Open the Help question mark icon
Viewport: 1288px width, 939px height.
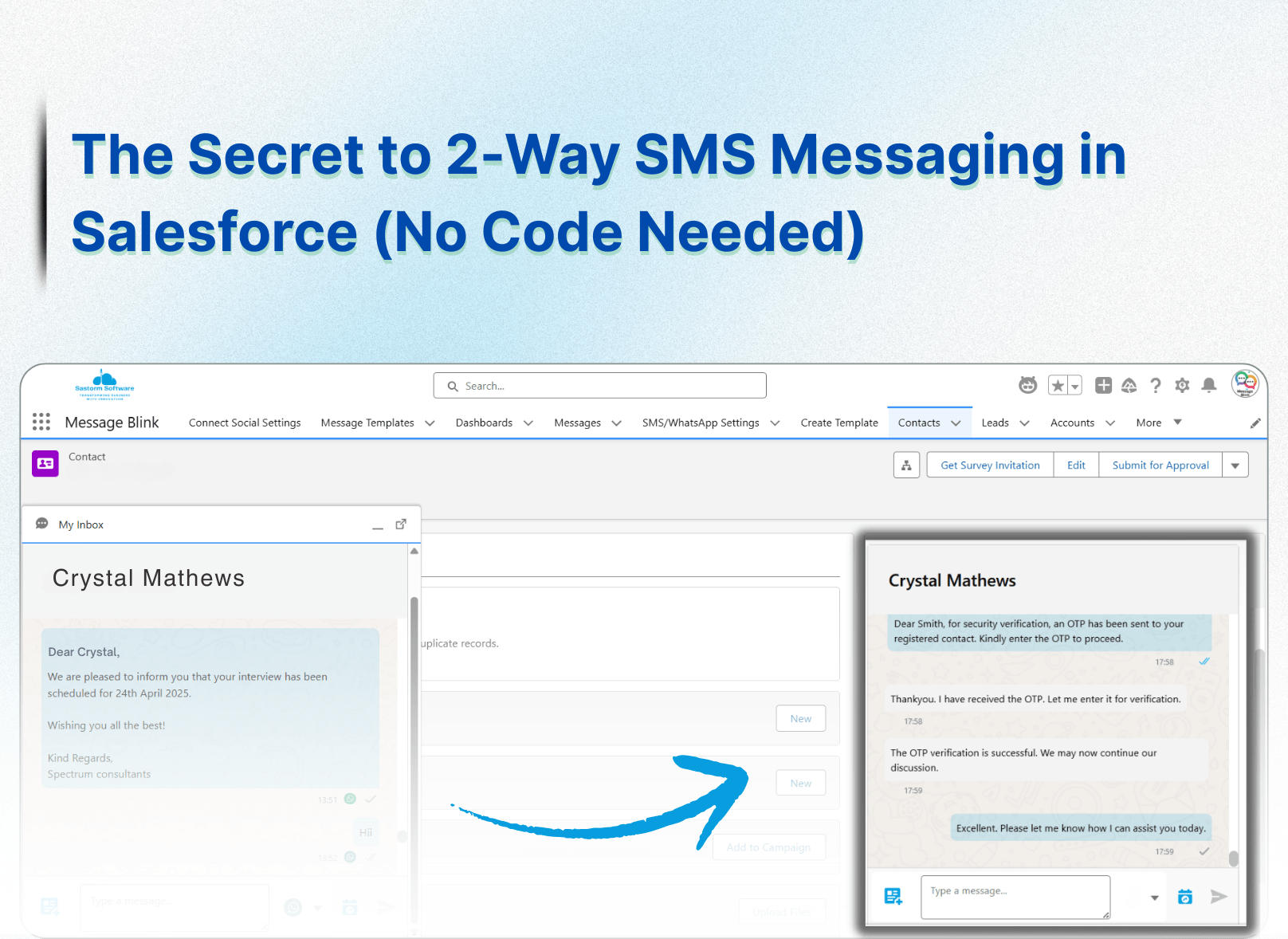tap(1155, 386)
